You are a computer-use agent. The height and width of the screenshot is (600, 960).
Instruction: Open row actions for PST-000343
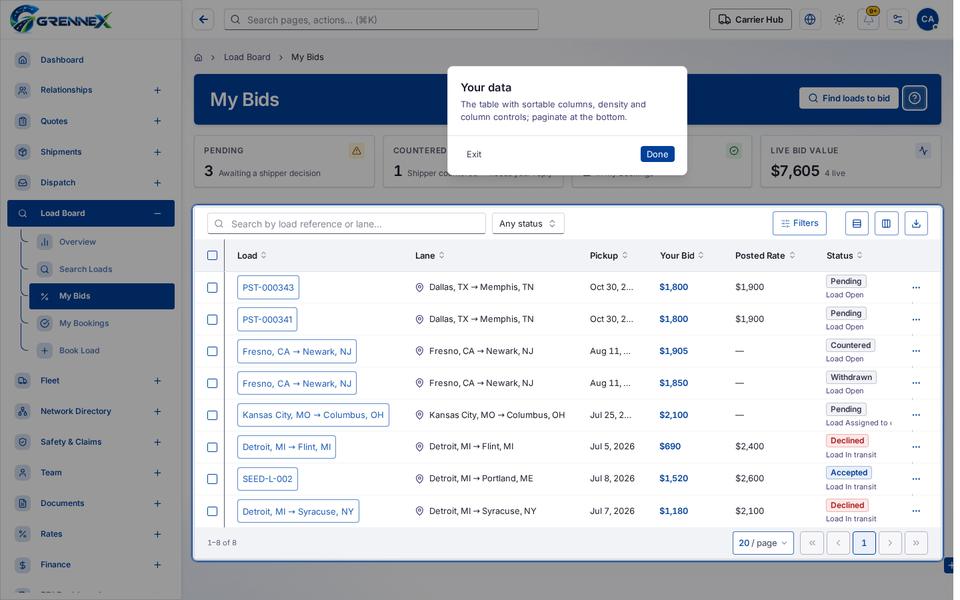916,287
